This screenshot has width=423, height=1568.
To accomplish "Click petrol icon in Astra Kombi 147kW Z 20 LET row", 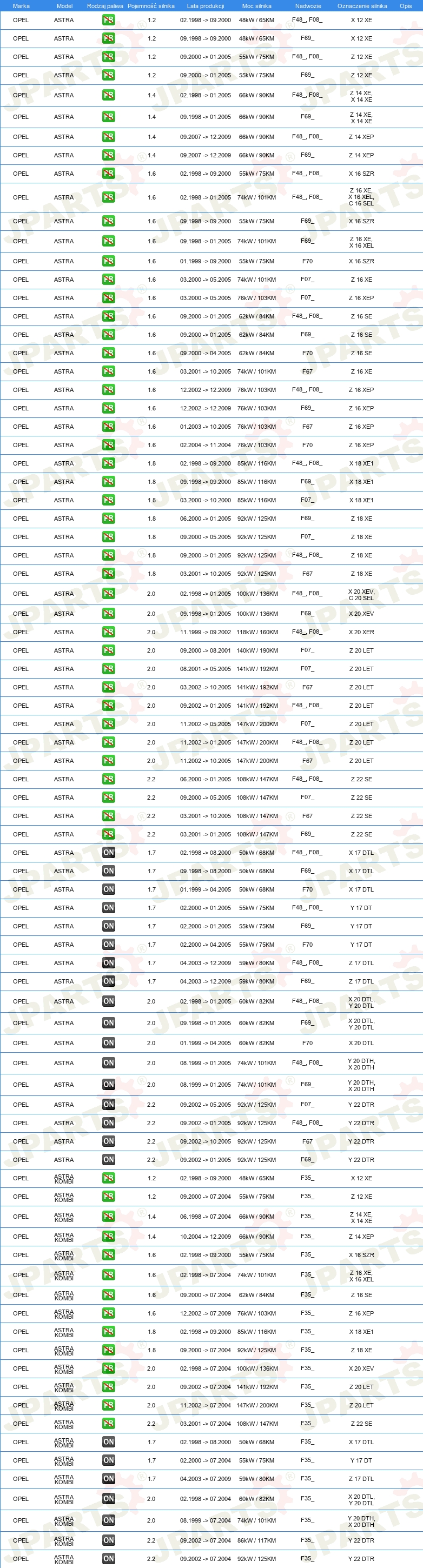I will (x=108, y=1405).
